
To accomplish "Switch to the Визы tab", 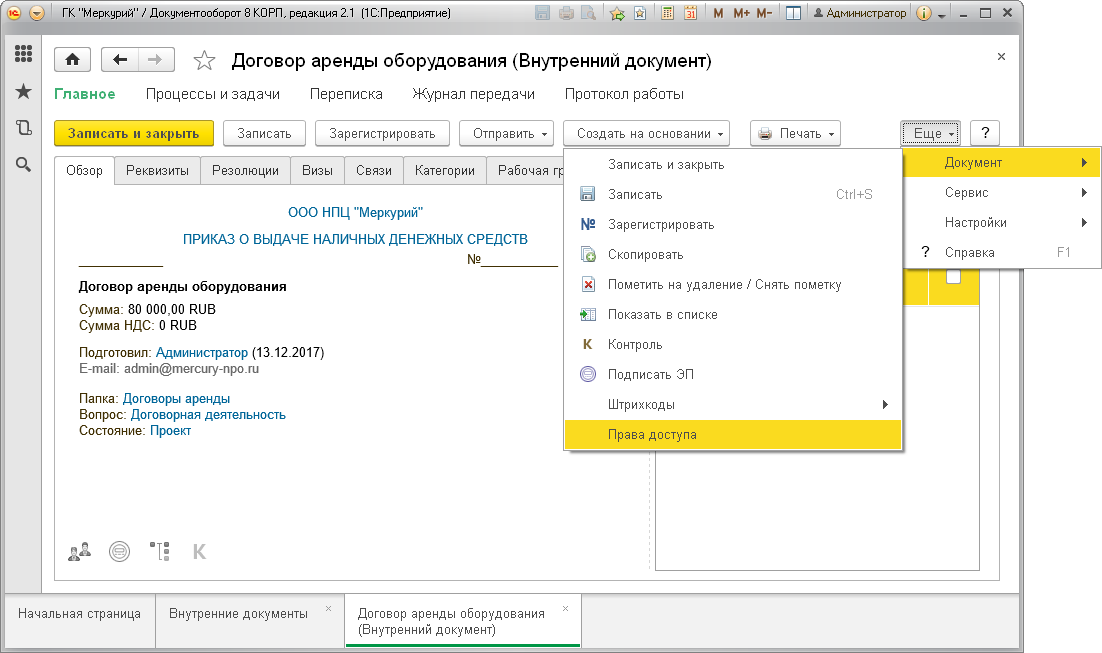I will pos(317,170).
